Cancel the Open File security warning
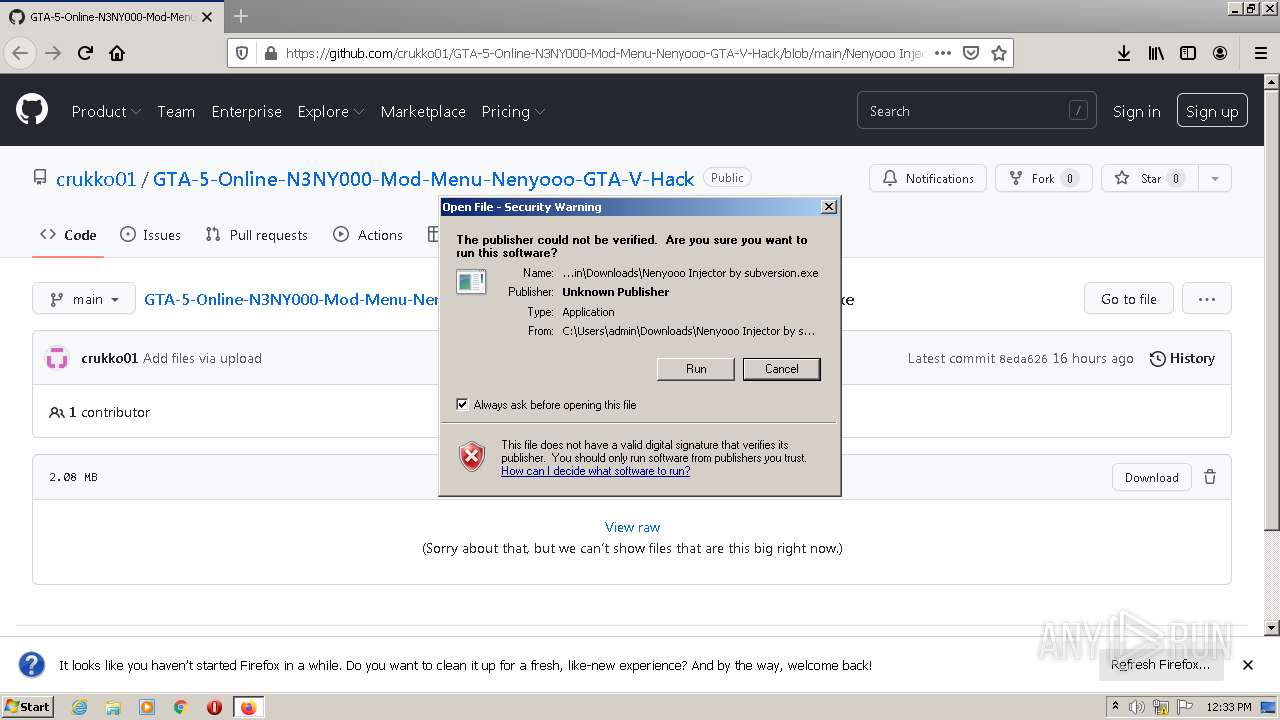The height and width of the screenshot is (720, 1280). coord(782,369)
